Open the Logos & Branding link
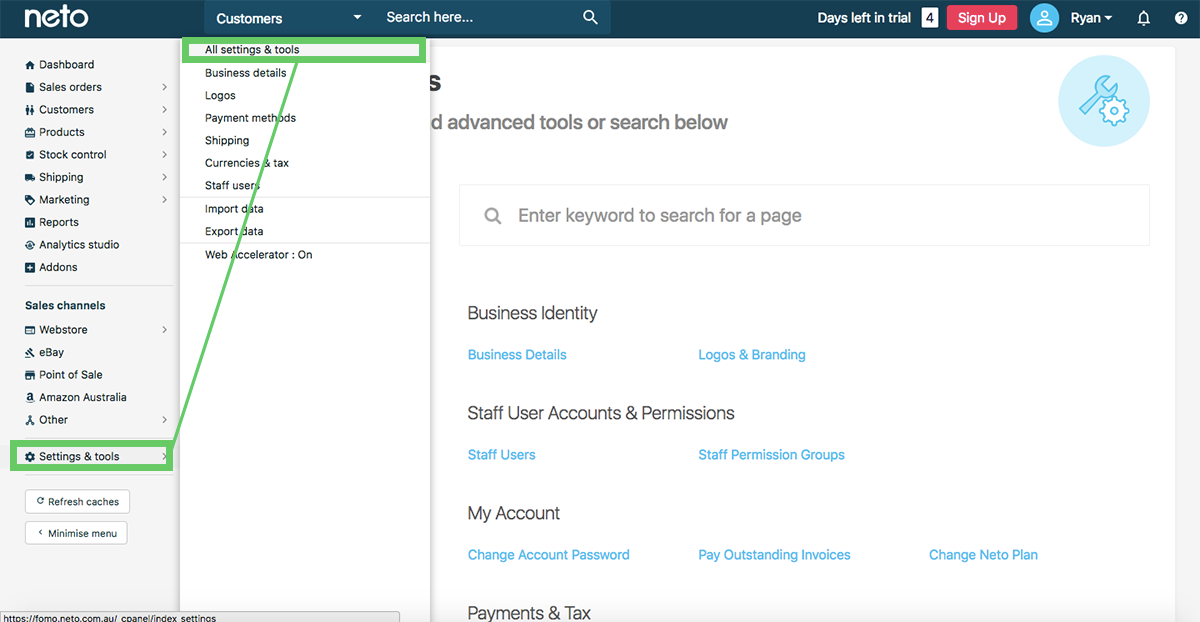The image size is (1200, 622). (x=752, y=355)
